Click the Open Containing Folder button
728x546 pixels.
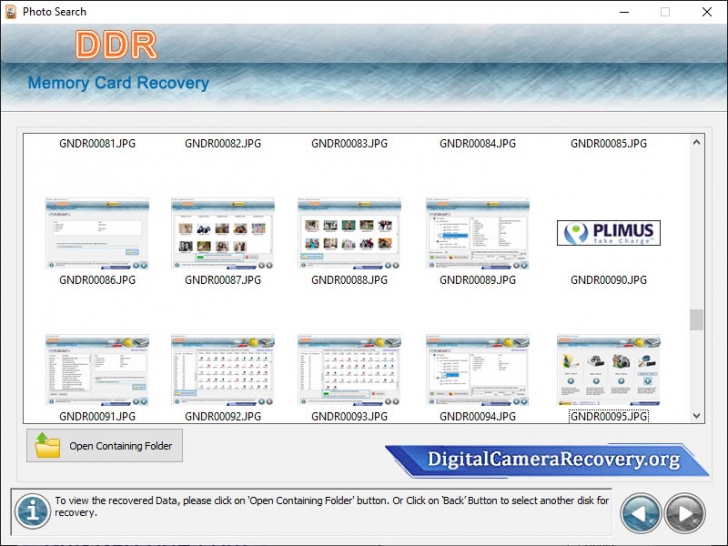point(104,446)
